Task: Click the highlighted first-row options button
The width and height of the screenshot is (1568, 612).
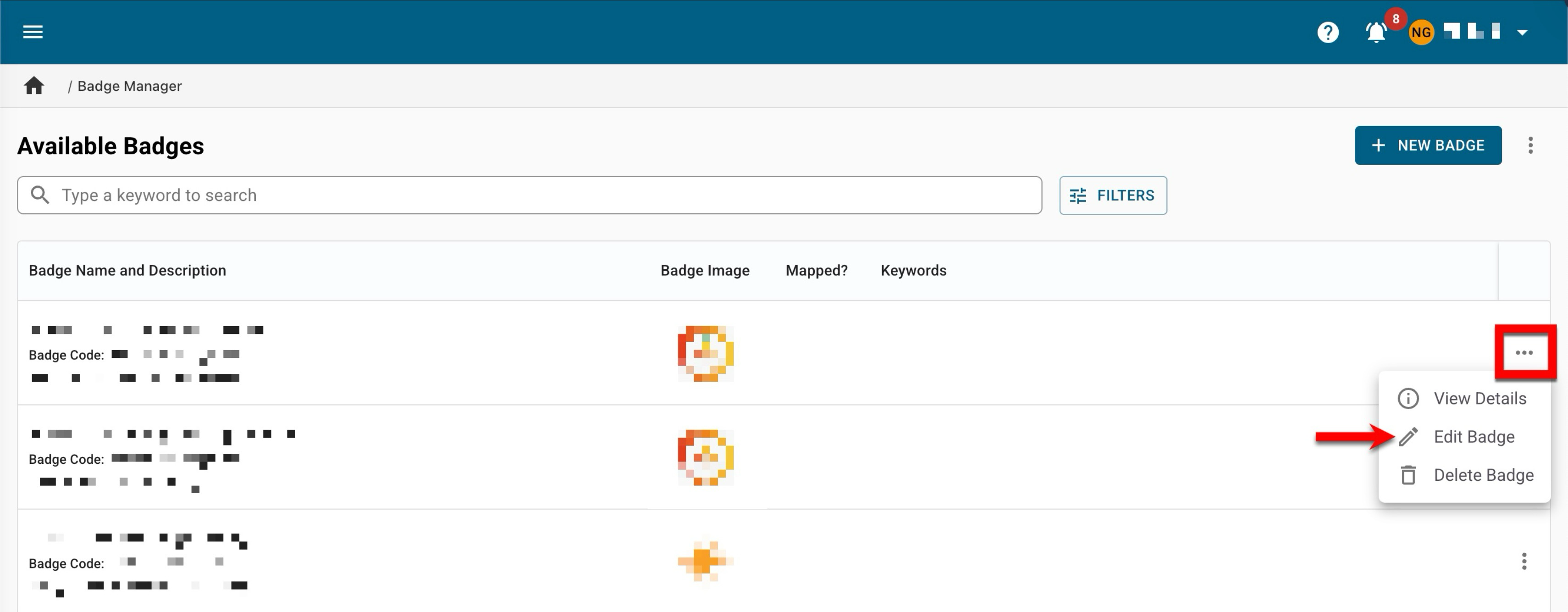Action: point(1524,353)
